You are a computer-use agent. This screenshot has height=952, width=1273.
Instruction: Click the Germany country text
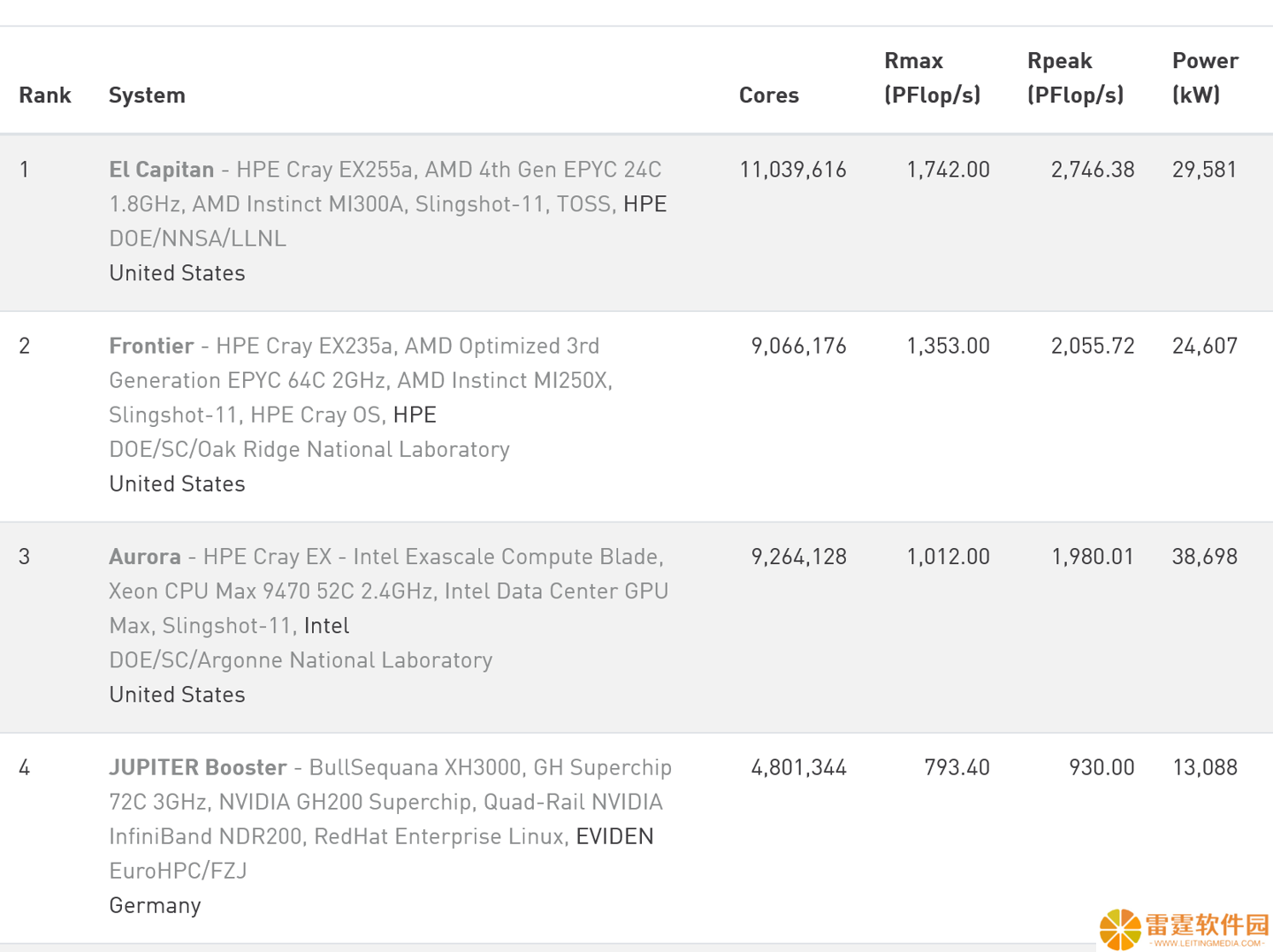(155, 905)
